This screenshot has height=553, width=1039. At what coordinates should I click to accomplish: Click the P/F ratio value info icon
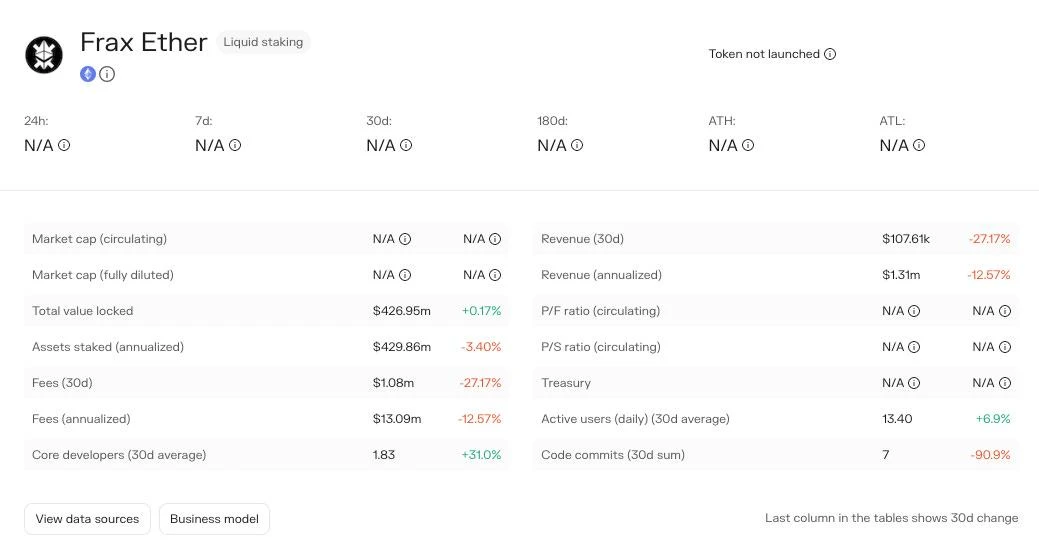pyautogui.click(x=914, y=311)
